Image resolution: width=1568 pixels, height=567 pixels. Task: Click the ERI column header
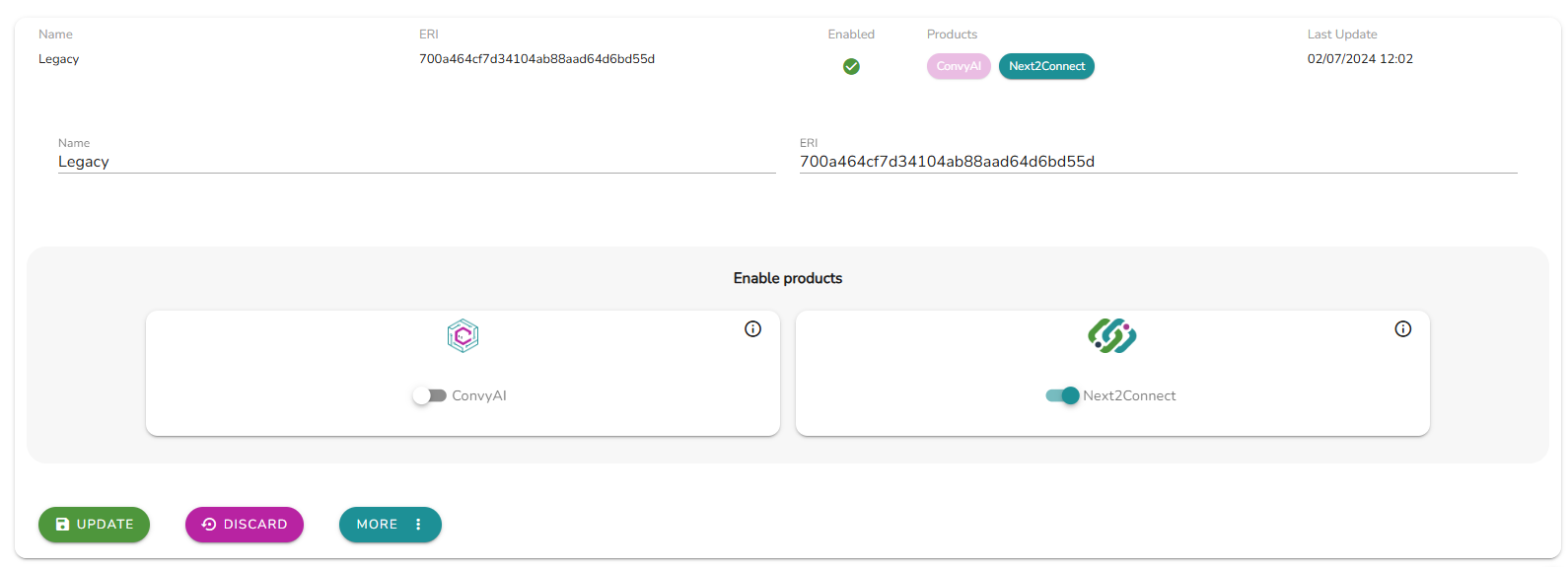[429, 35]
